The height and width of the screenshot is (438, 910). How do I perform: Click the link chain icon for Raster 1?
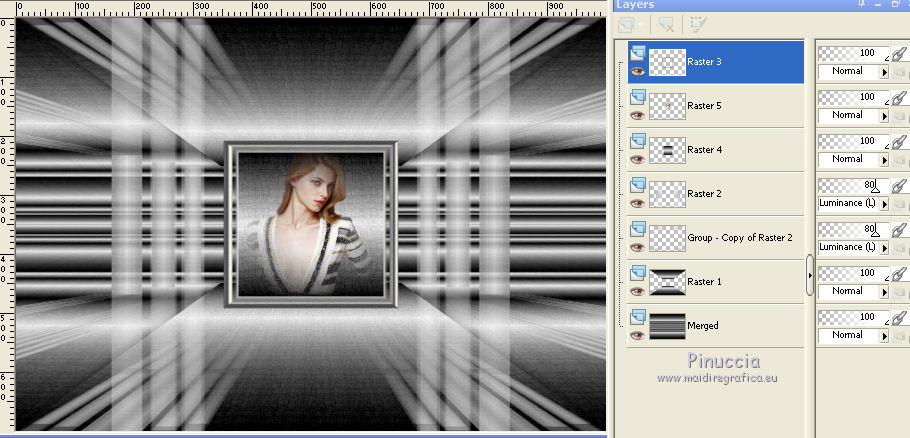pos(899,274)
